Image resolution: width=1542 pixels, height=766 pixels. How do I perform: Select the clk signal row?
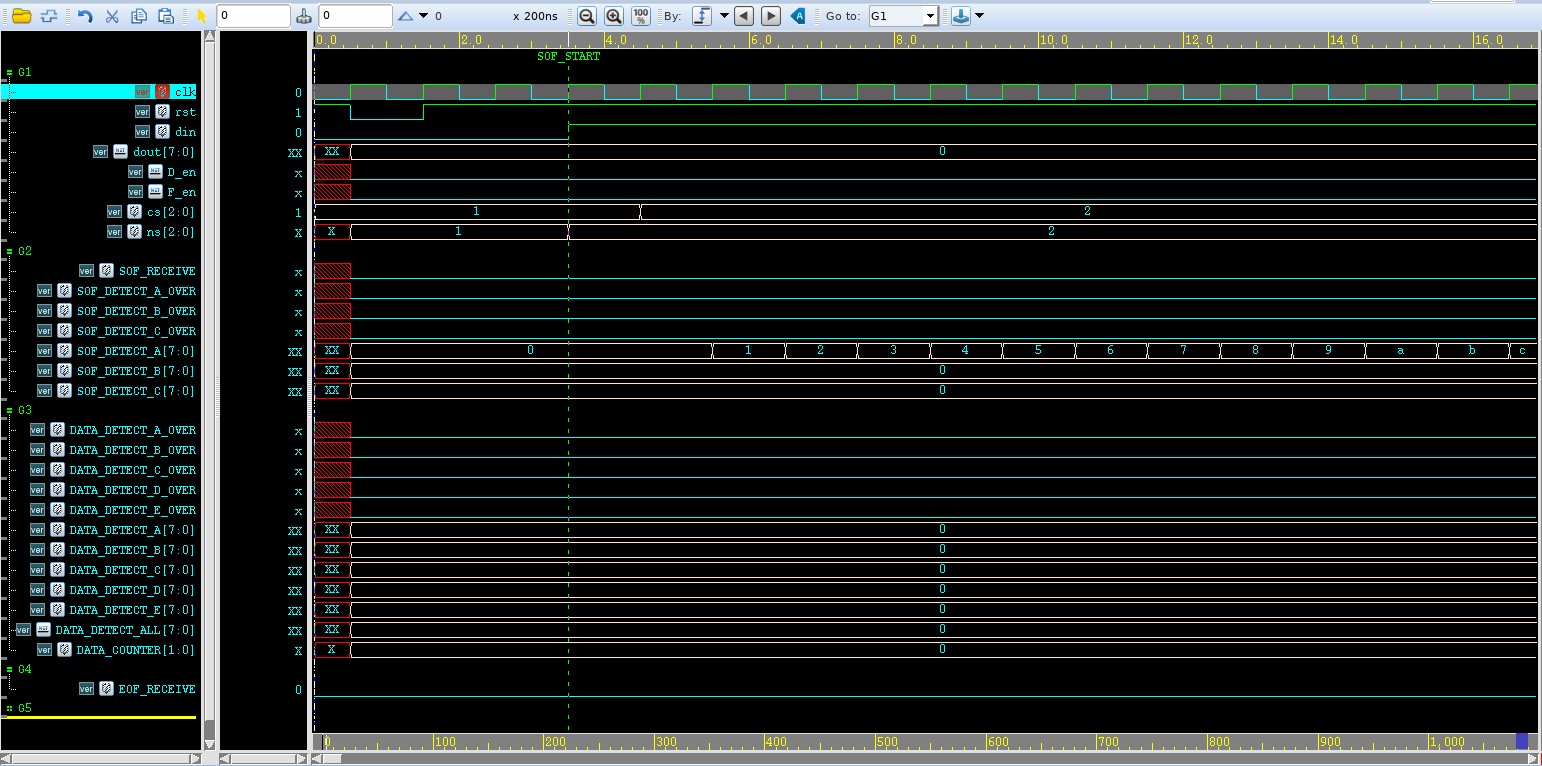click(100, 92)
